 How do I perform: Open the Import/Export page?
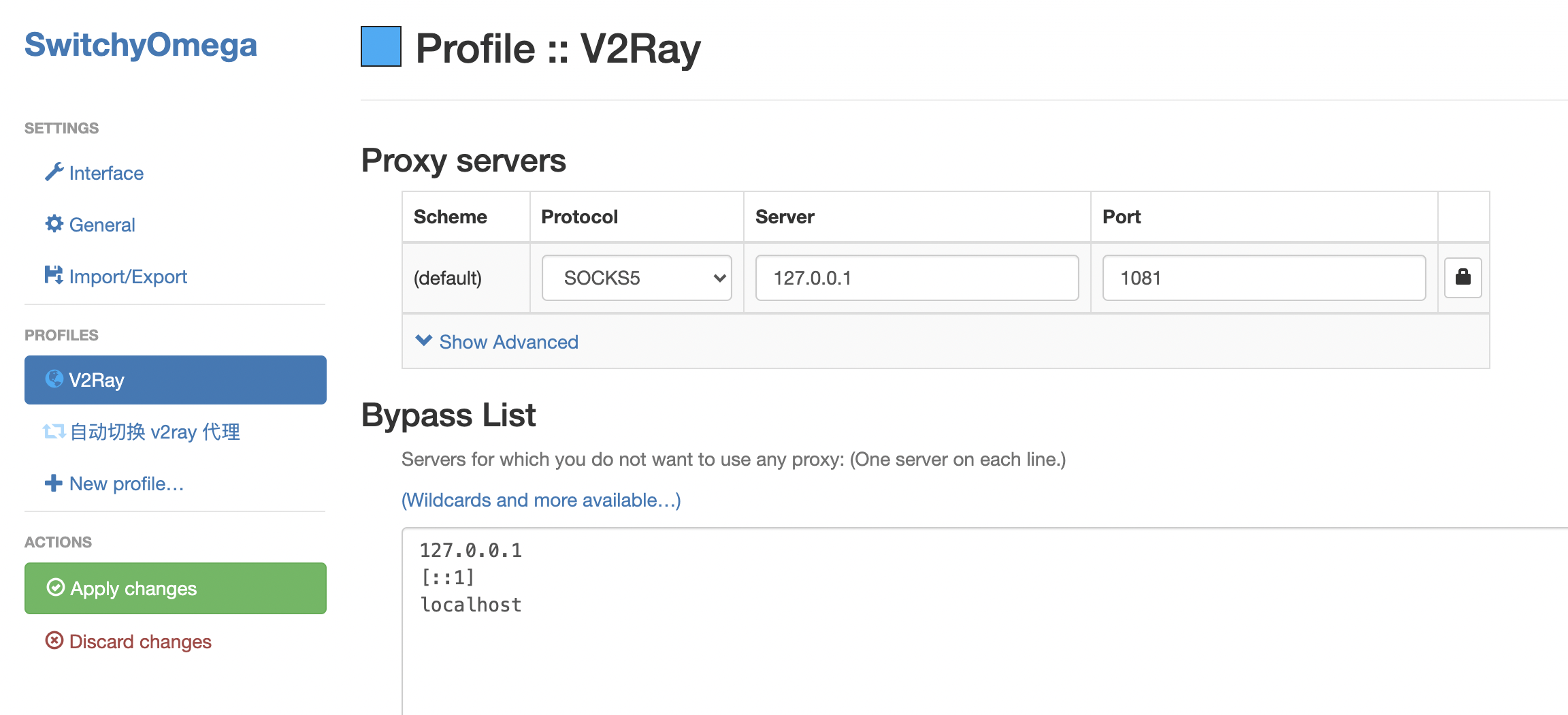[x=128, y=276]
